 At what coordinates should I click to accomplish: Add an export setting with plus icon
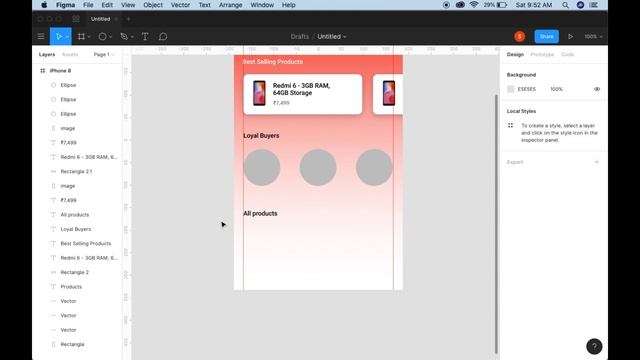[597, 162]
